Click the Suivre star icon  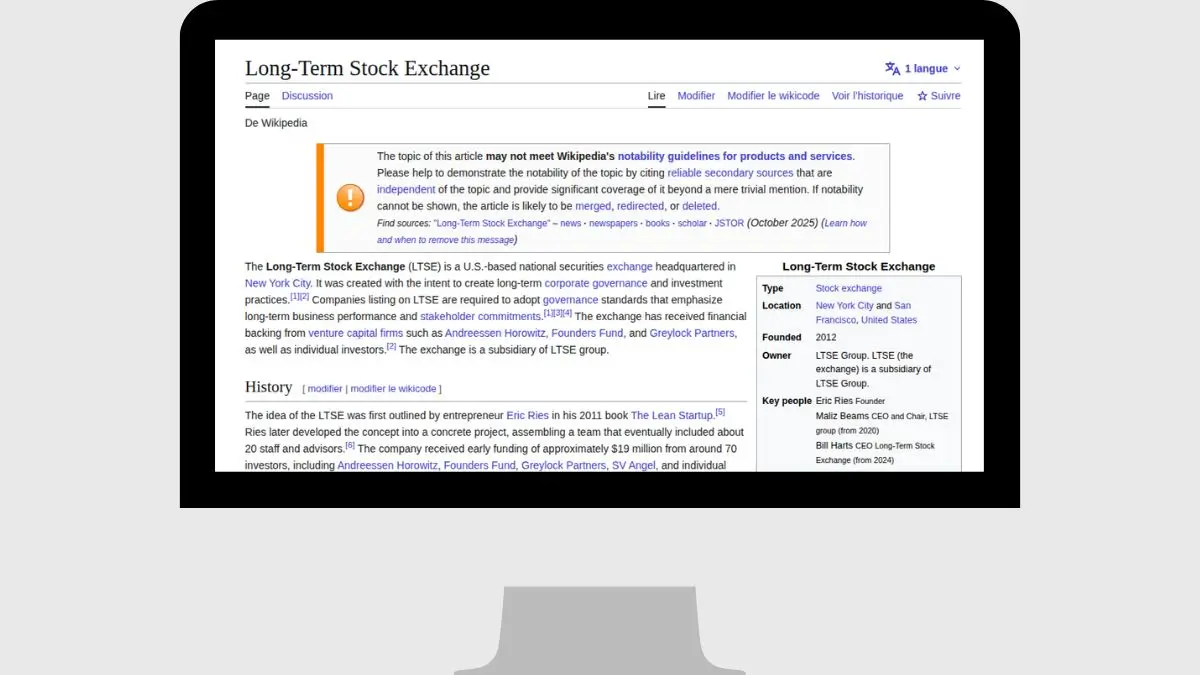pos(922,96)
